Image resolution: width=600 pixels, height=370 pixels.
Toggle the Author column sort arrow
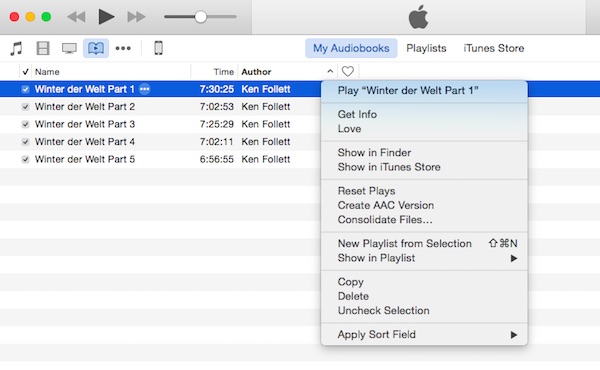(x=330, y=71)
